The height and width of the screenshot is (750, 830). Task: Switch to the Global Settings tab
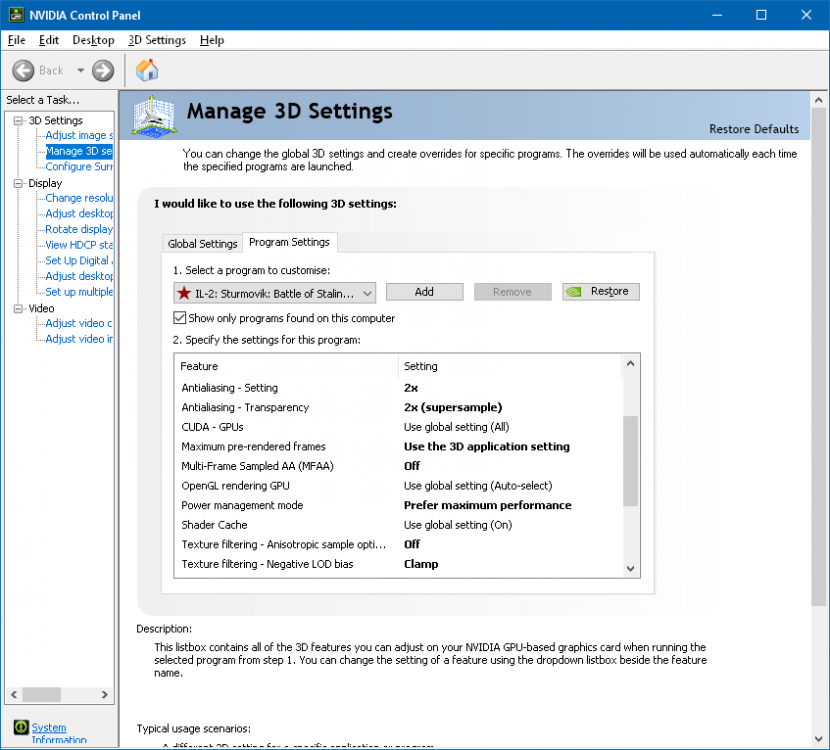click(203, 243)
